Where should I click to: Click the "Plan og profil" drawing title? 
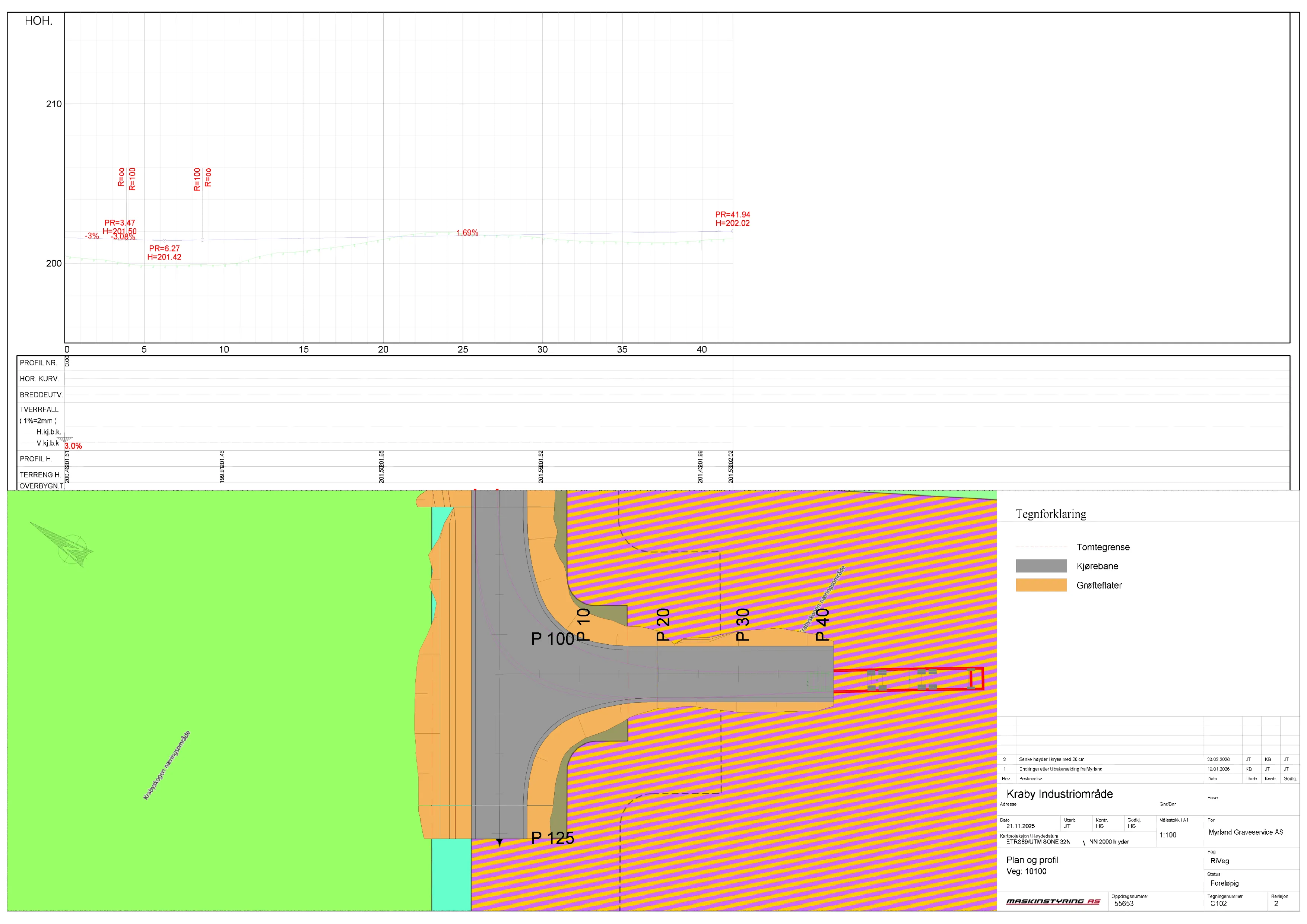[x=1032, y=860]
